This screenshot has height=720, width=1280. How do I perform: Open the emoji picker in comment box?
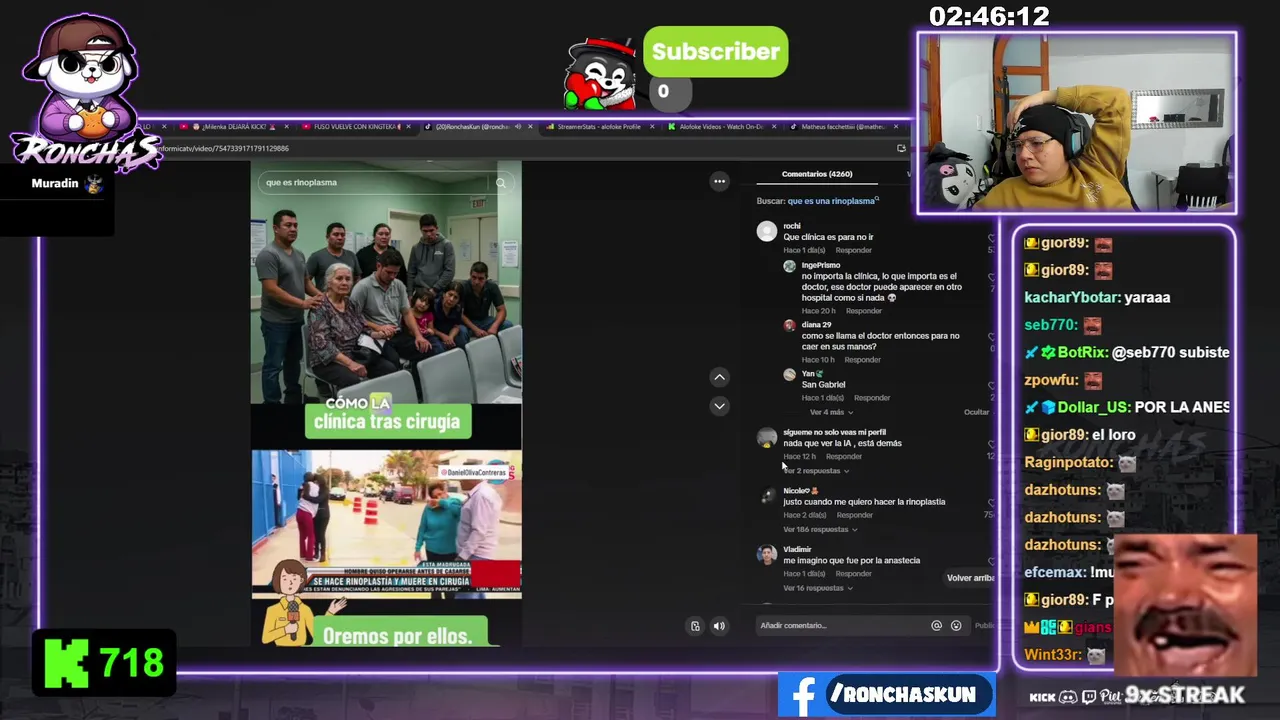956,625
